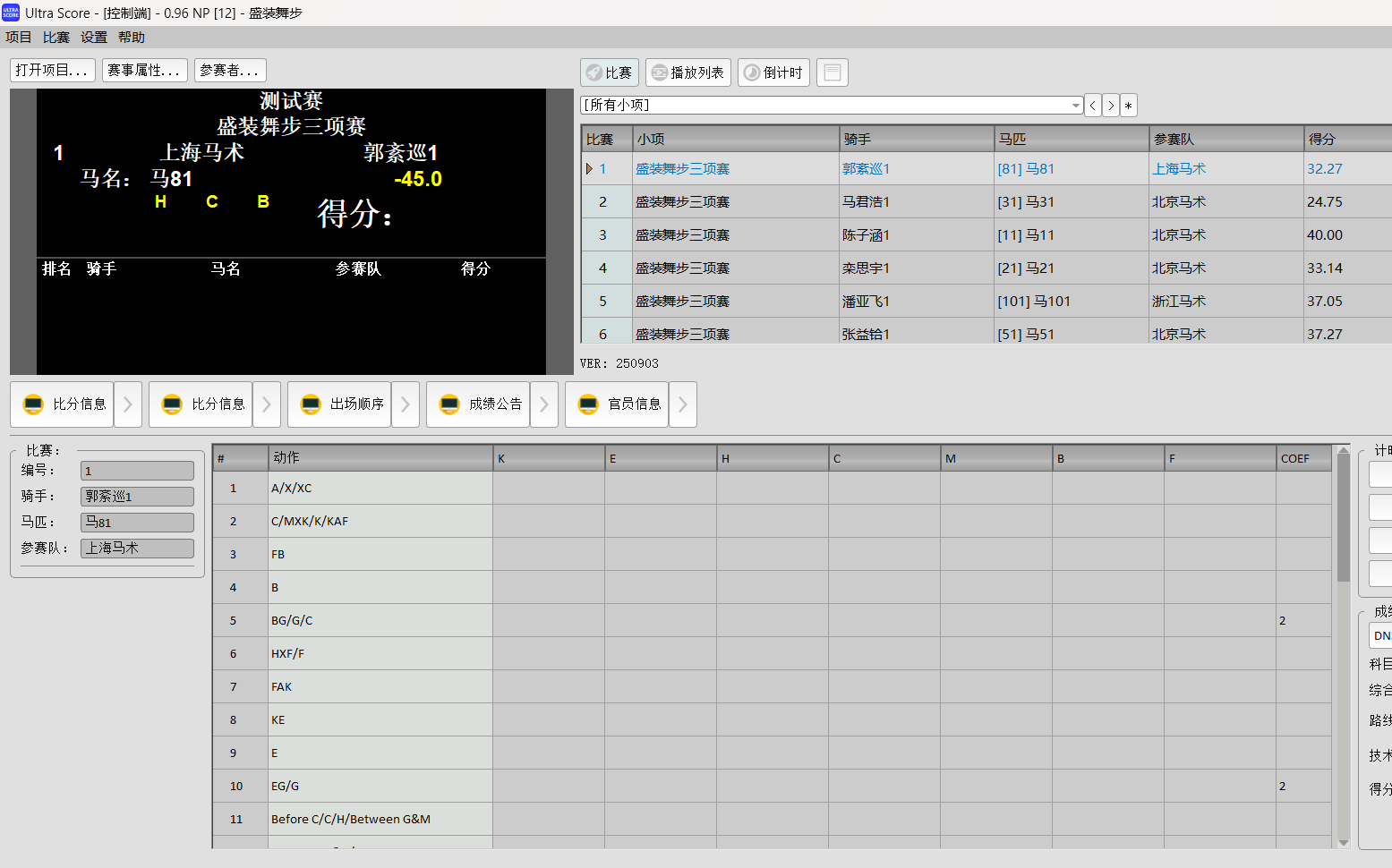Click the 赛事属性... button
The height and width of the screenshot is (868, 1392).
144,70
